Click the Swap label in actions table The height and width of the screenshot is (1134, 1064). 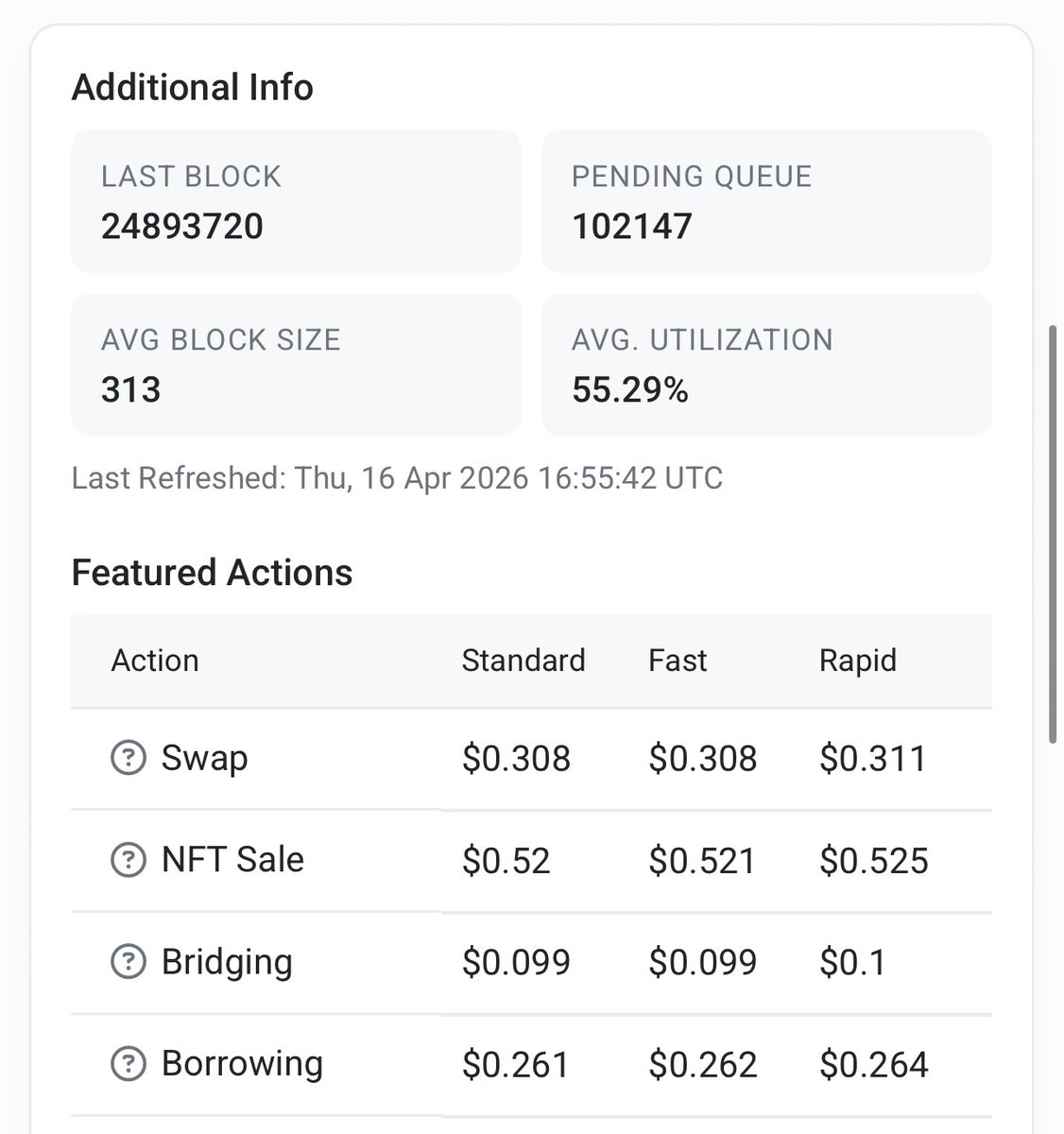(204, 758)
